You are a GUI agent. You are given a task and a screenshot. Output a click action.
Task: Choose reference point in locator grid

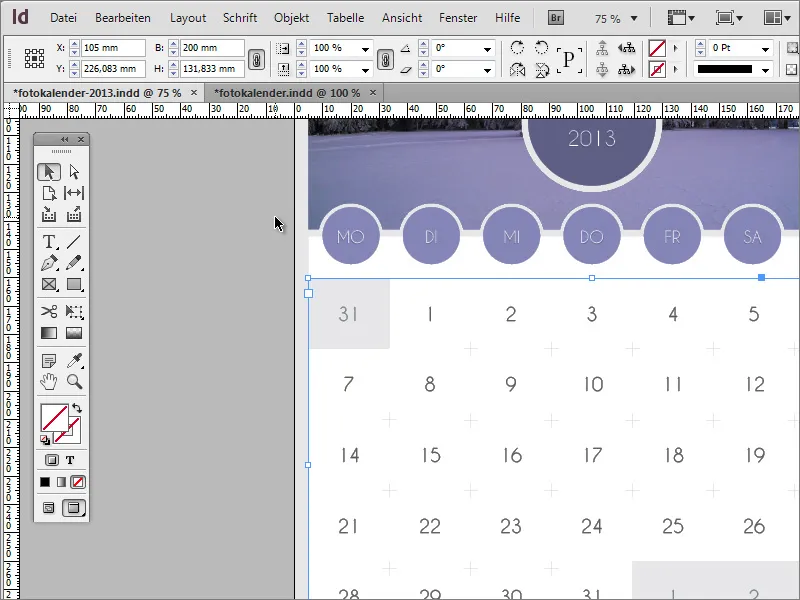coord(35,59)
